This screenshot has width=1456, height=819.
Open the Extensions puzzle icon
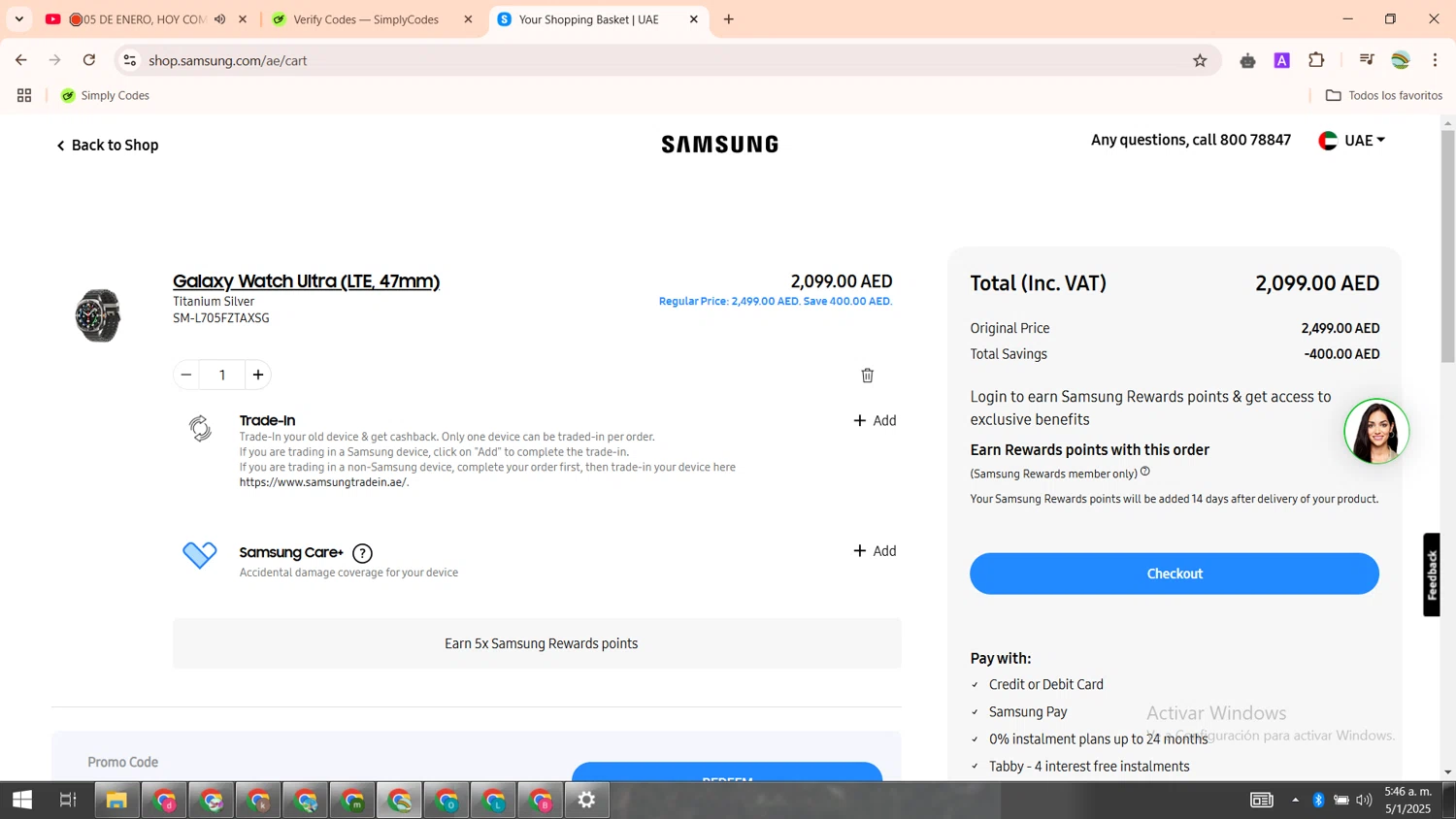pos(1316,60)
